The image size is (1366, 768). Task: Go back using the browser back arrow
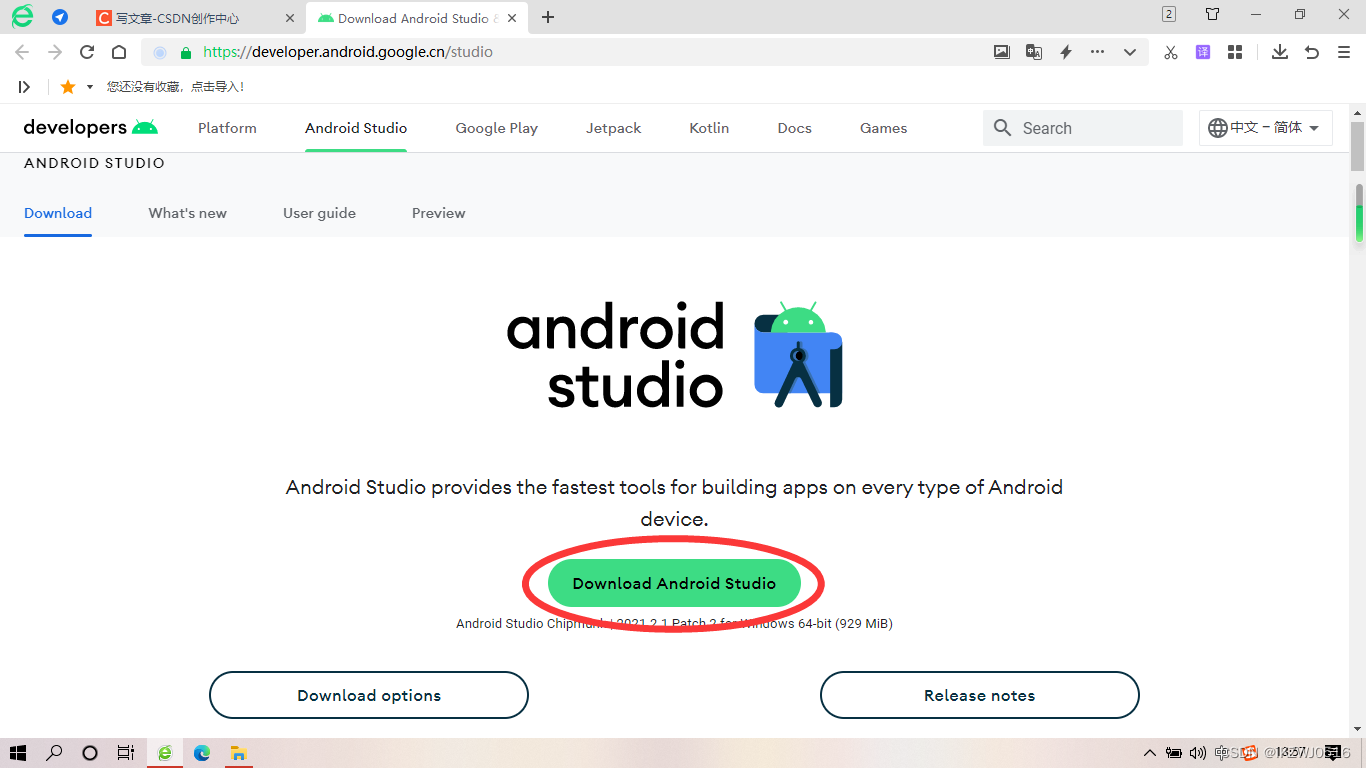tap(22, 52)
